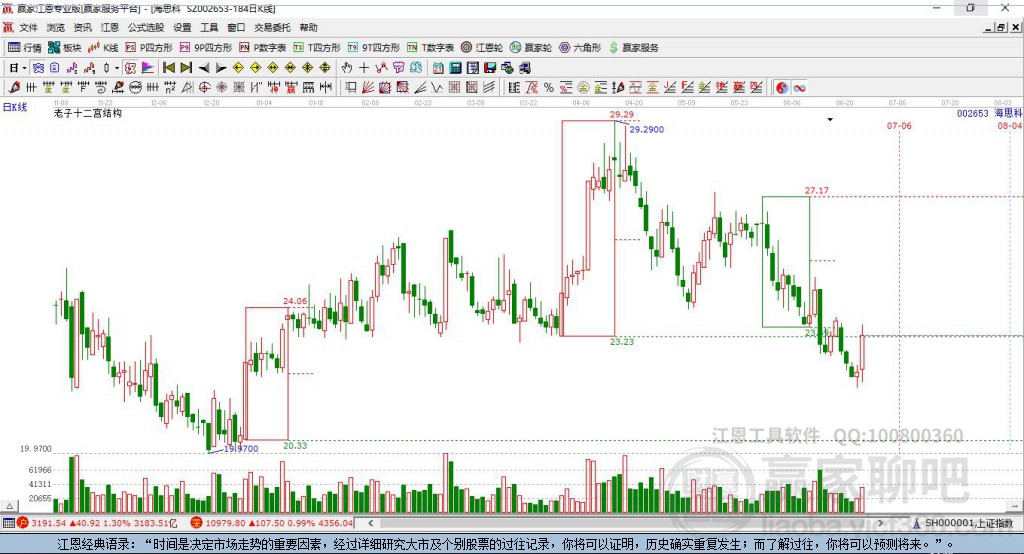Select the circled crosshair target tool
Image resolution: width=1024 pixels, height=554 pixels.
(204, 88)
